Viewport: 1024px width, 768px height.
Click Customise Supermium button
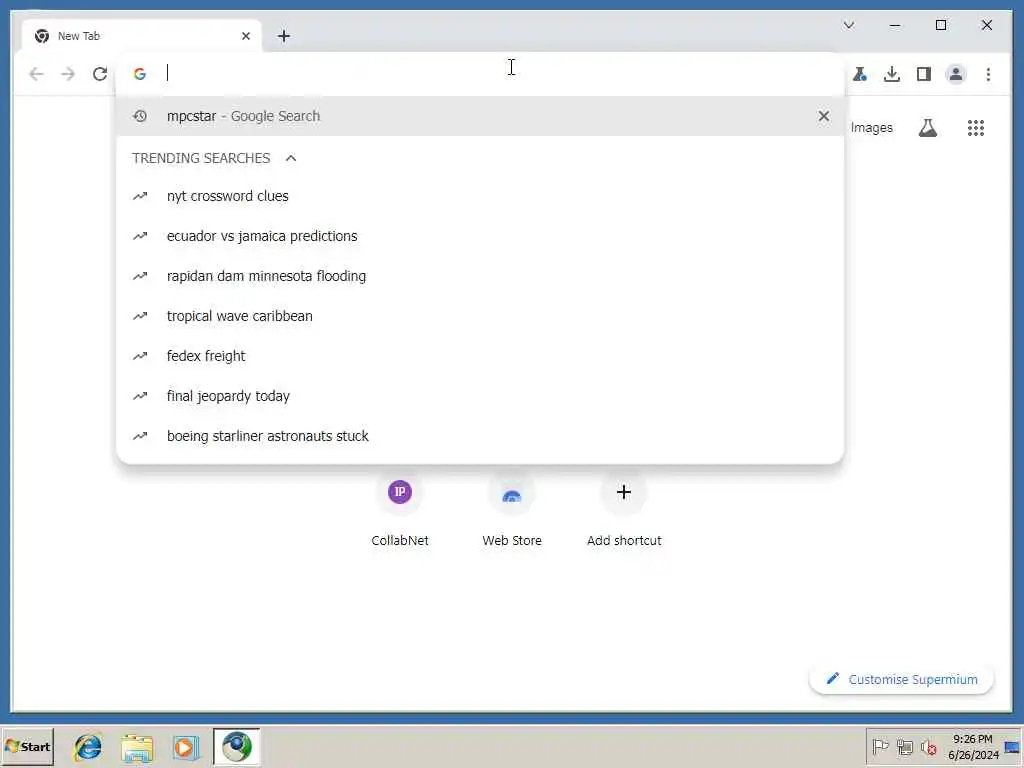pos(901,679)
